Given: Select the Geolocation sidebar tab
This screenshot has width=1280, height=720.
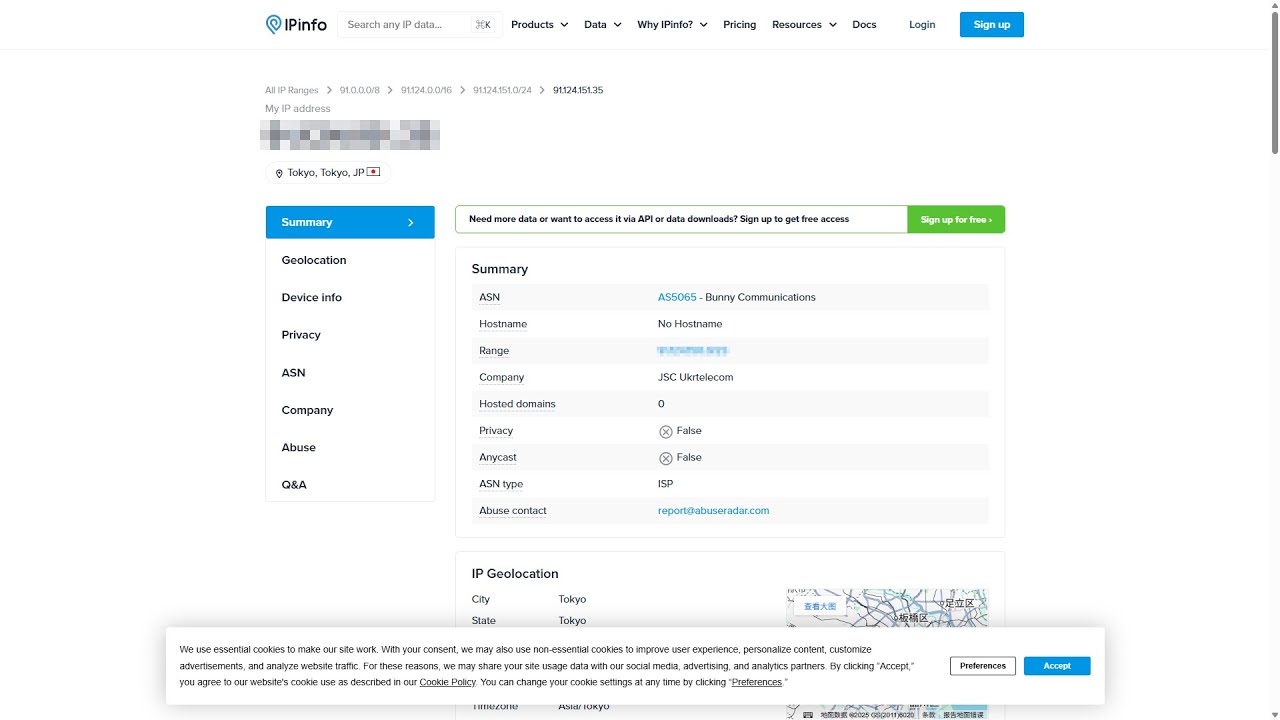Looking at the screenshot, I should 350,260.
